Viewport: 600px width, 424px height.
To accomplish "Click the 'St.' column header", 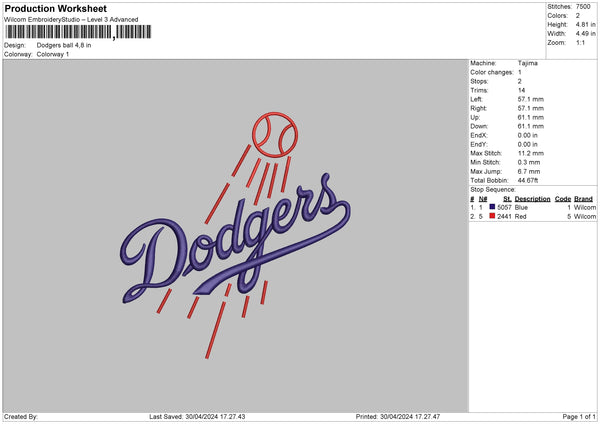I will coord(507,199).
